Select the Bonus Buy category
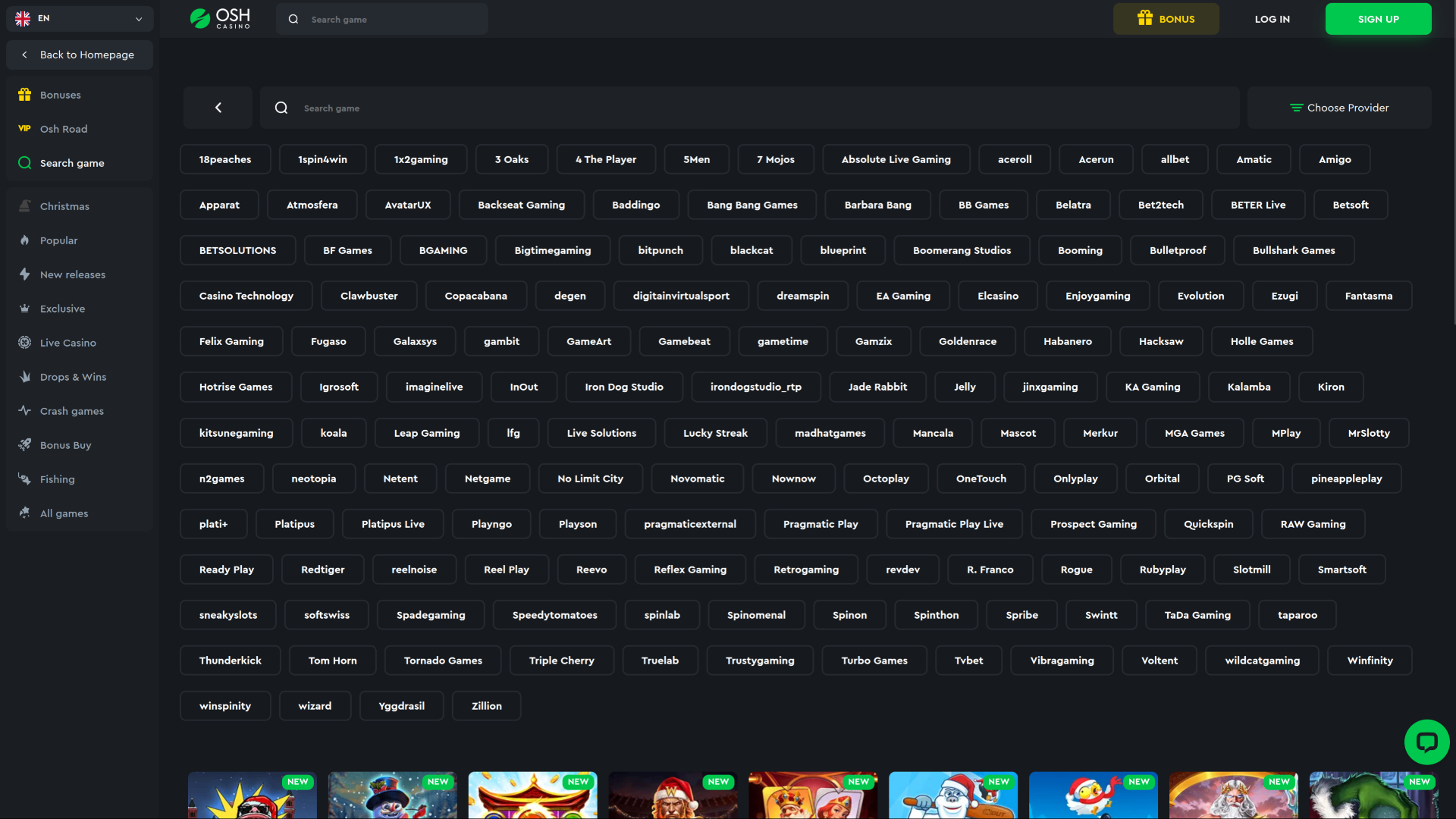This screenshot has width=1456, height=819. click(25, 444)
